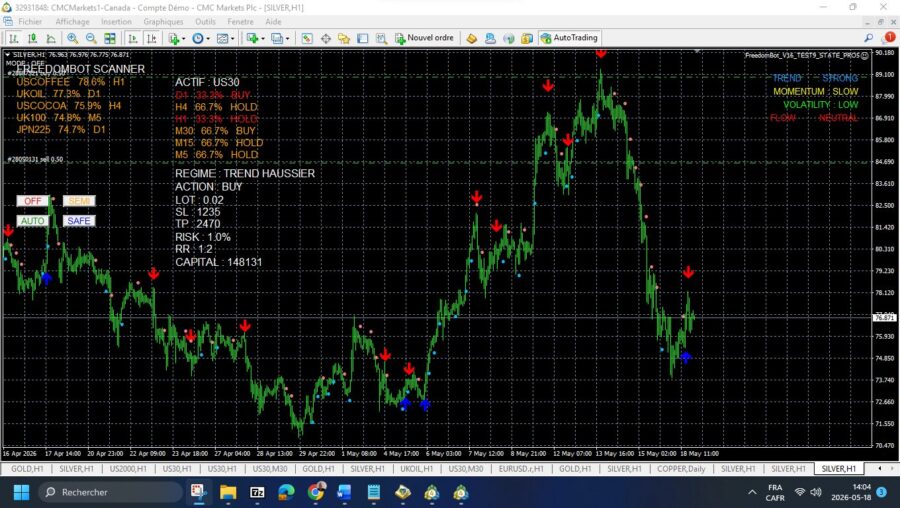
Task: Open the Graphiques menu
Action: [163, 22]
